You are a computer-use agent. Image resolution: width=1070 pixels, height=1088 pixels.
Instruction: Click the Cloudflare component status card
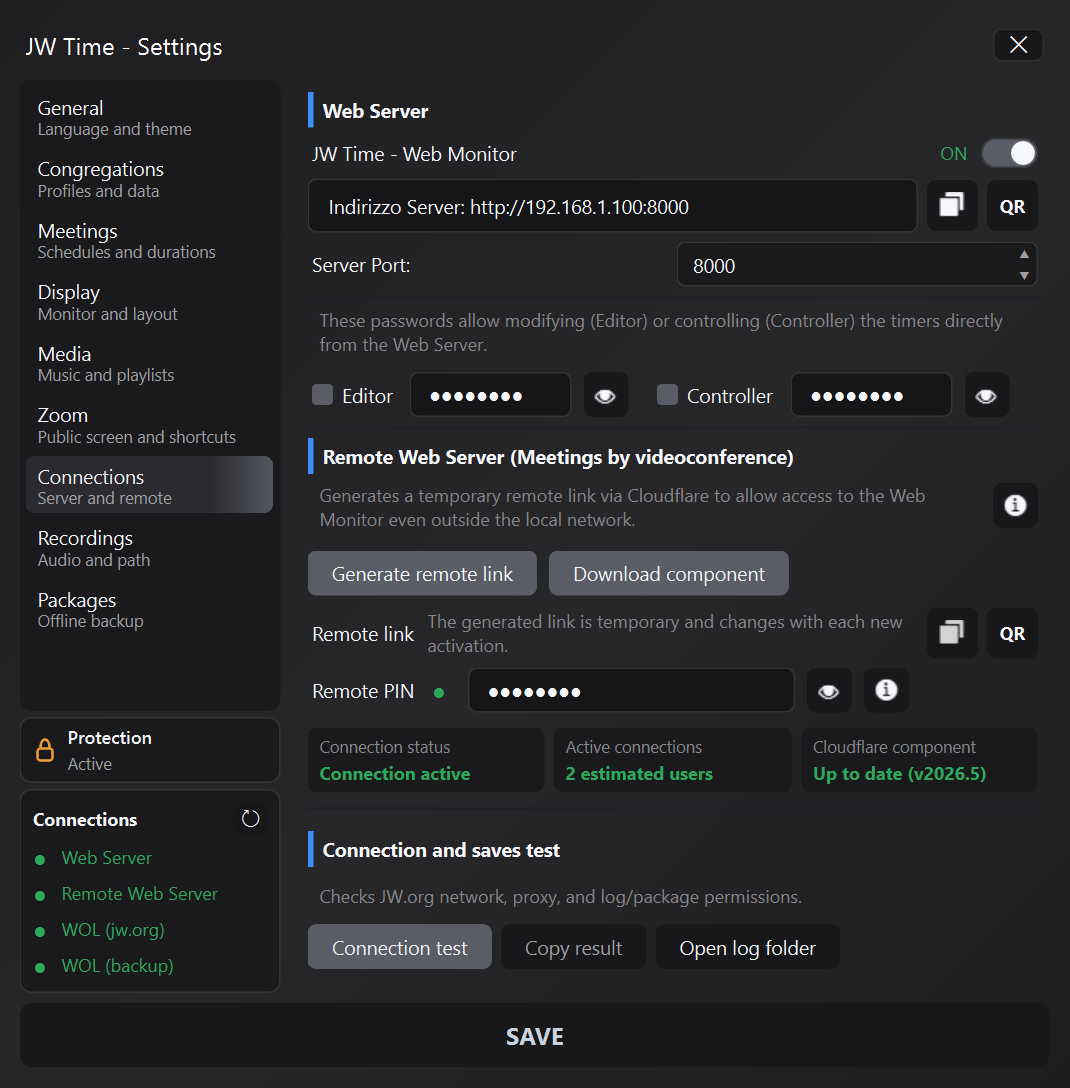(919, 760)
